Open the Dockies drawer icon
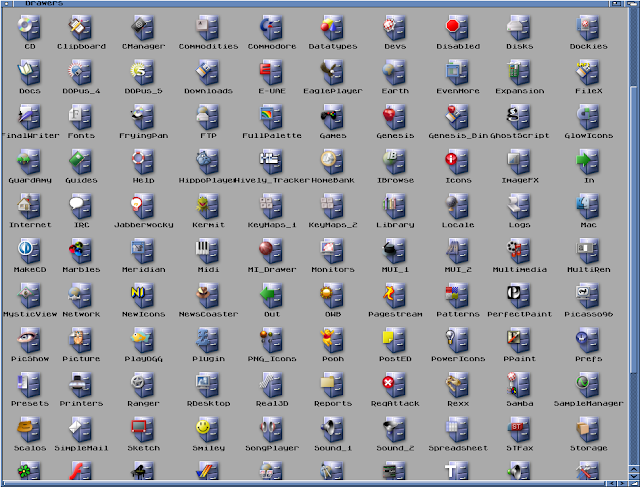 (588, 28)
